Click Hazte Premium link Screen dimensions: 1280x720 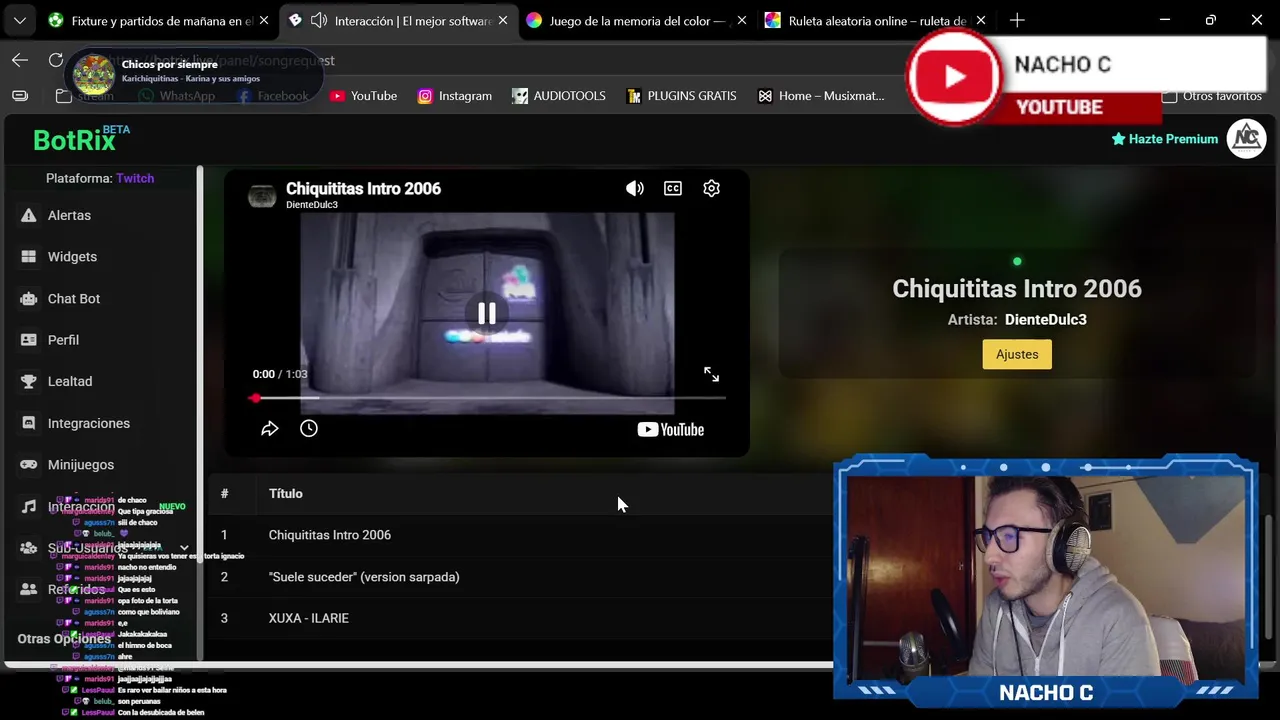[x=1165, y=139]
